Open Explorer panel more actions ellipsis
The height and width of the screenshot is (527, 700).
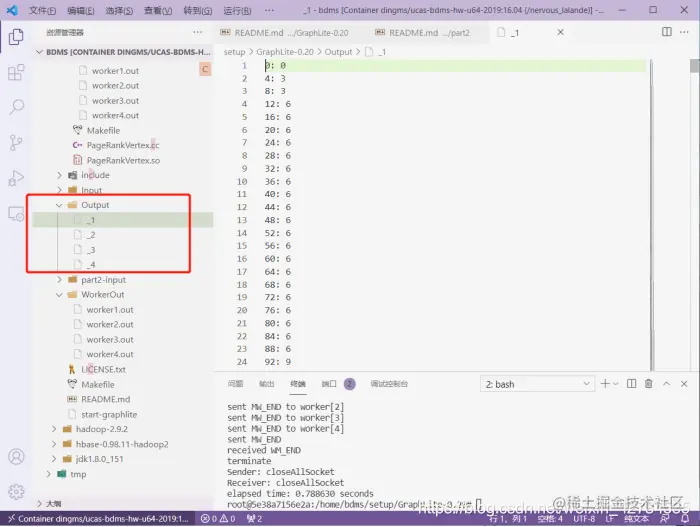pyautogui.click(x=197, y=32)
